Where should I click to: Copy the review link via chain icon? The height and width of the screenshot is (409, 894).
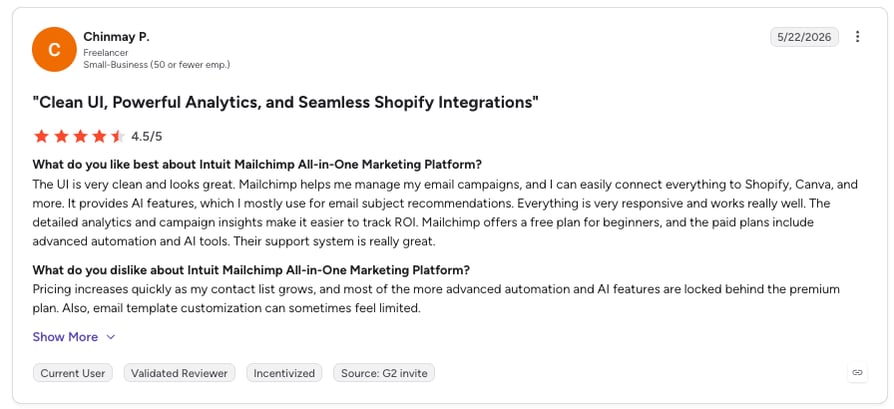tap(857, 372)
